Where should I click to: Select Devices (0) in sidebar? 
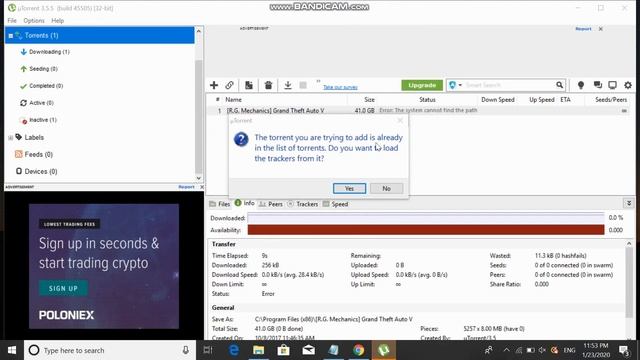(x=41, y=171)
